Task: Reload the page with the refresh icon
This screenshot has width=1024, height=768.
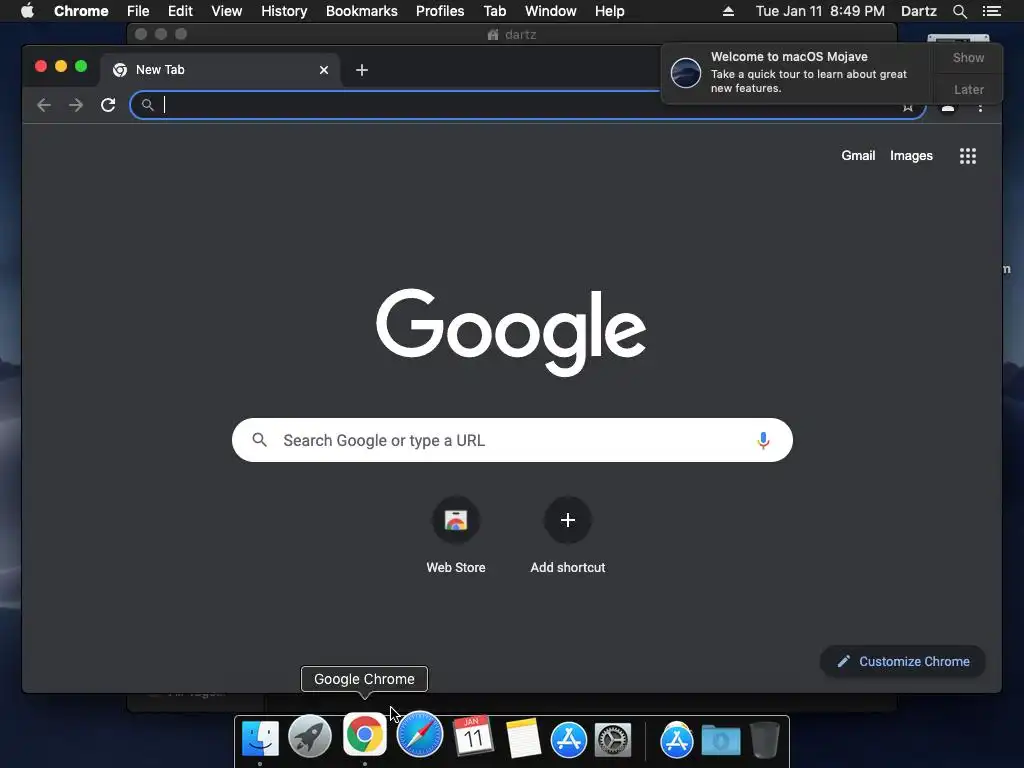Action: pyautogui.click(x=108, y=105)
